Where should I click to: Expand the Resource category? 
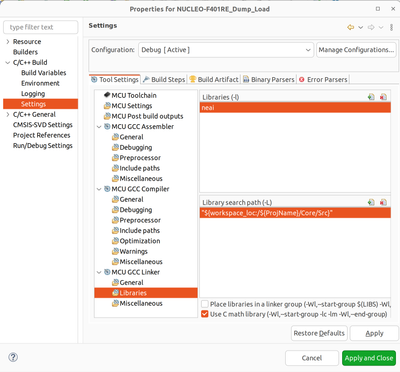tap(8, 42)
